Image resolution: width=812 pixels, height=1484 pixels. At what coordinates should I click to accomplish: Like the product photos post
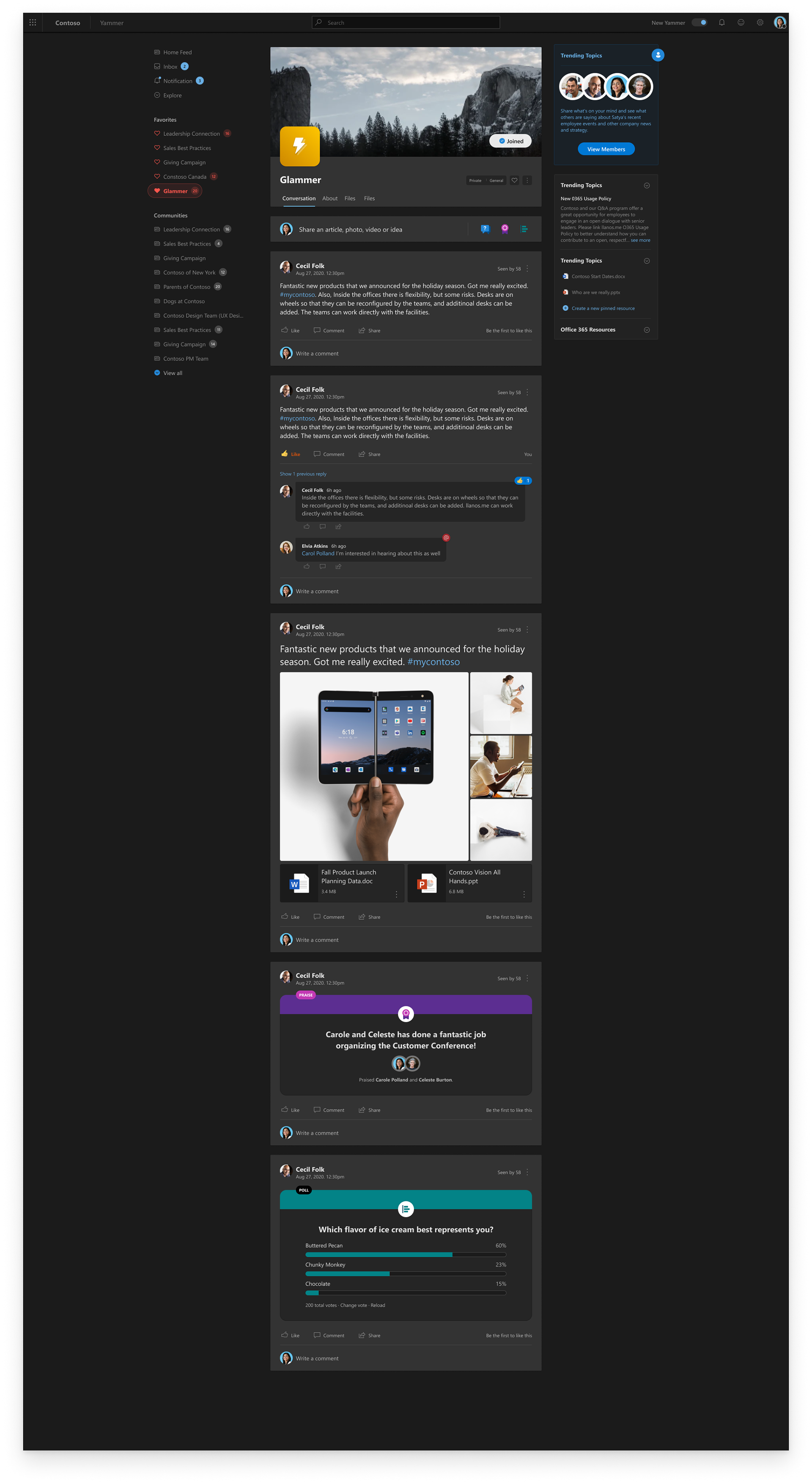click(x=290, y=917)
